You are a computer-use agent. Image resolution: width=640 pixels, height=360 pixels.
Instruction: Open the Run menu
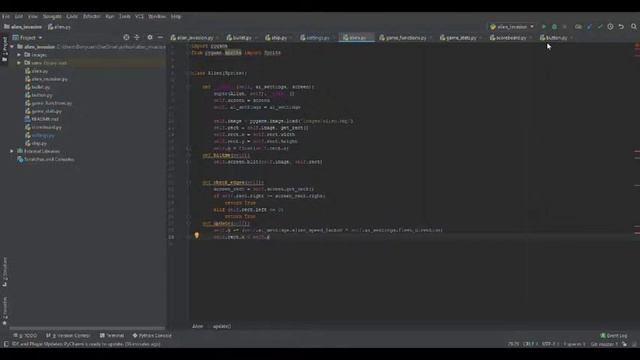pos(109,16)
